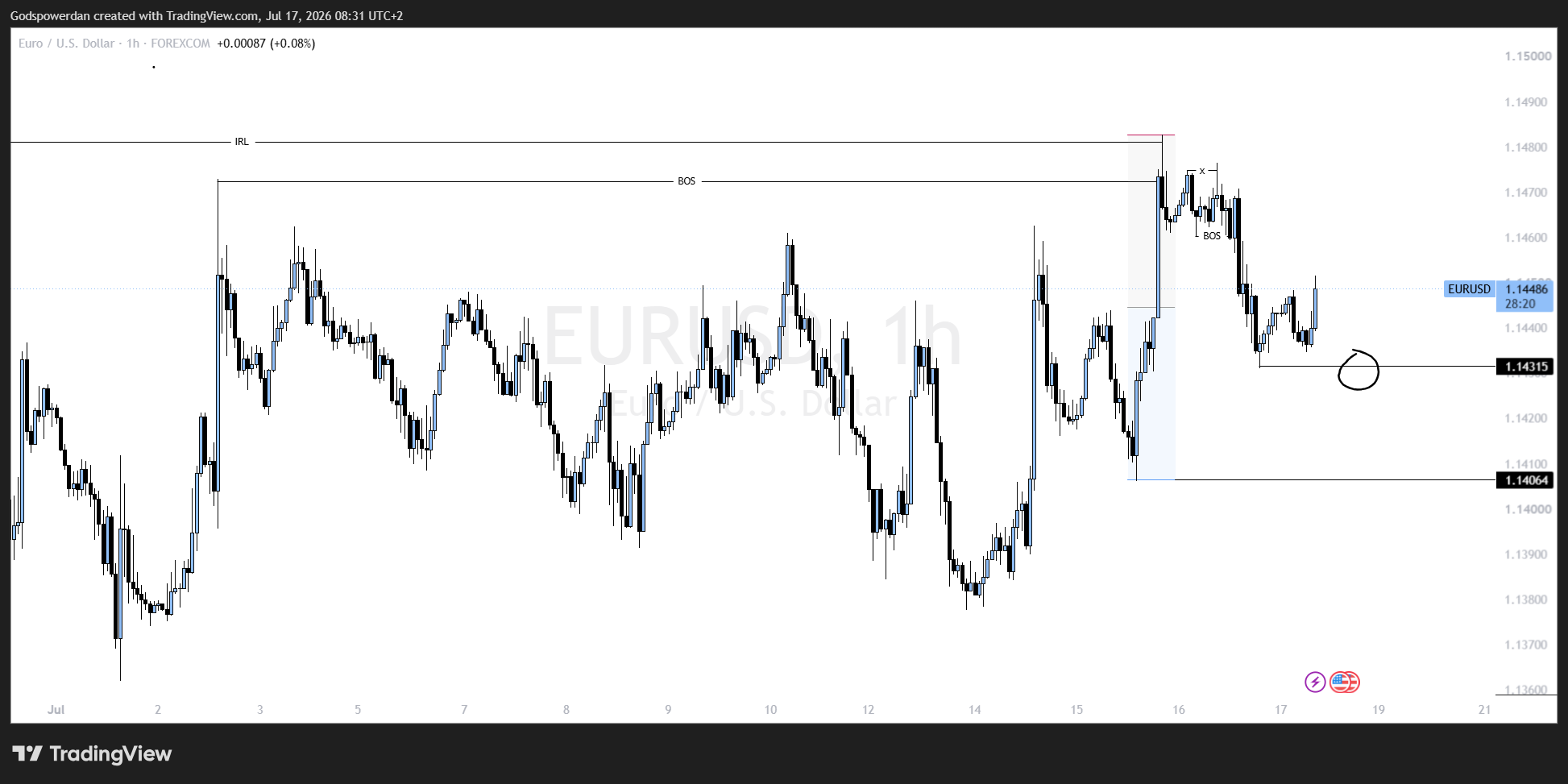Click the TradingView logo at bottom left
The width and height of the screenshot is (1568, 784).
tap(92, 754)
